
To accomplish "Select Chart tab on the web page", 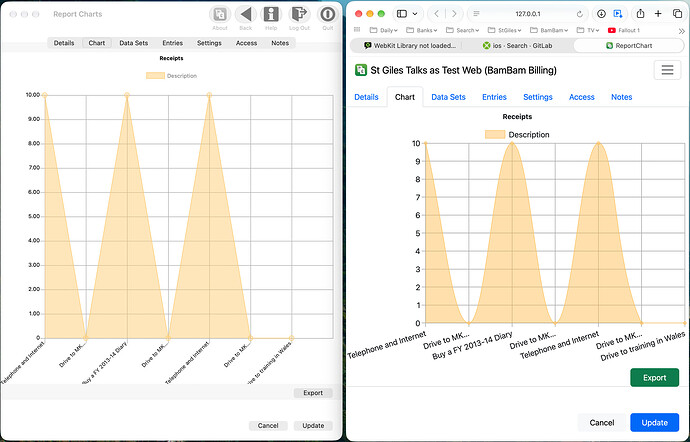I will 405,97.
